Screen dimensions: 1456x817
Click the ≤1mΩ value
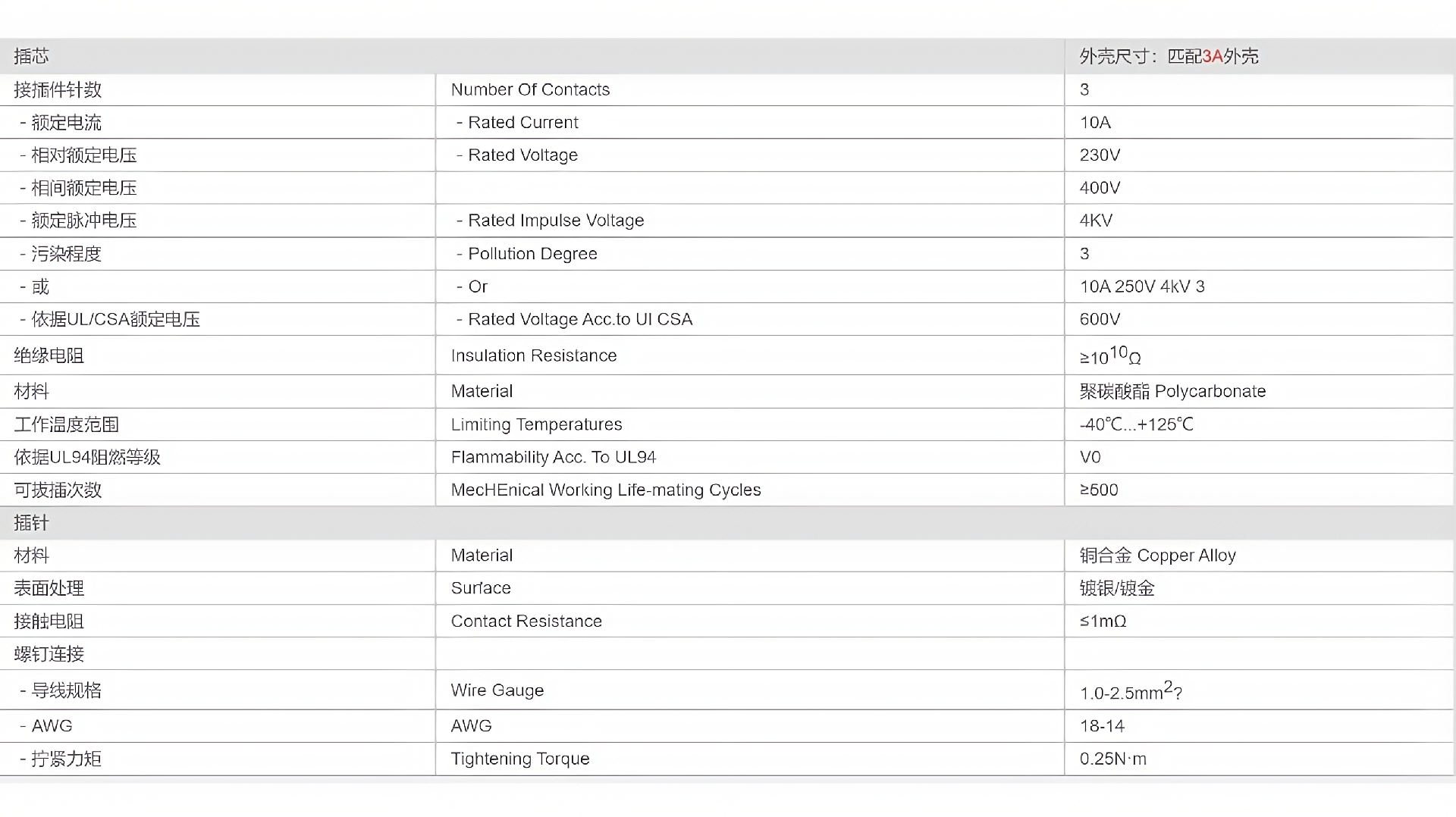(1103, 621)
